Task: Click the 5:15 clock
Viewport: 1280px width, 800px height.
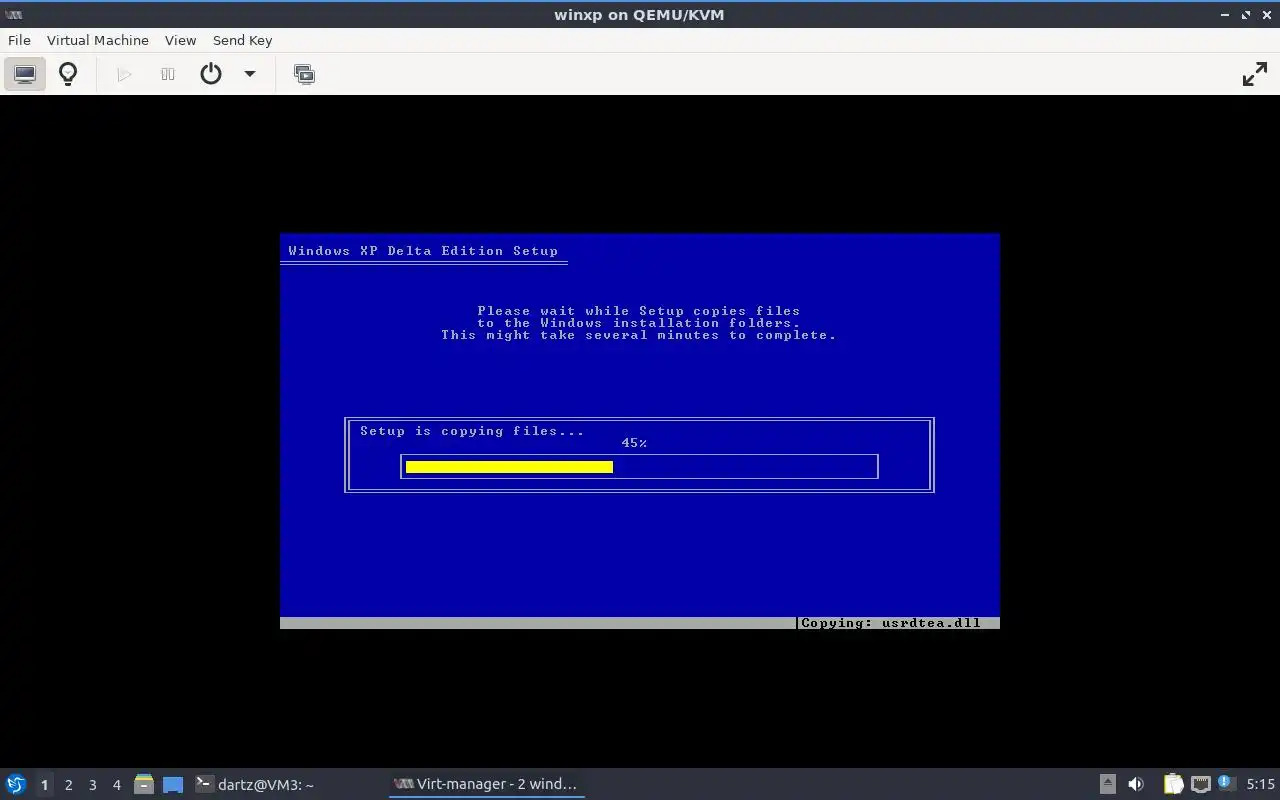Action: point(1260,784)
